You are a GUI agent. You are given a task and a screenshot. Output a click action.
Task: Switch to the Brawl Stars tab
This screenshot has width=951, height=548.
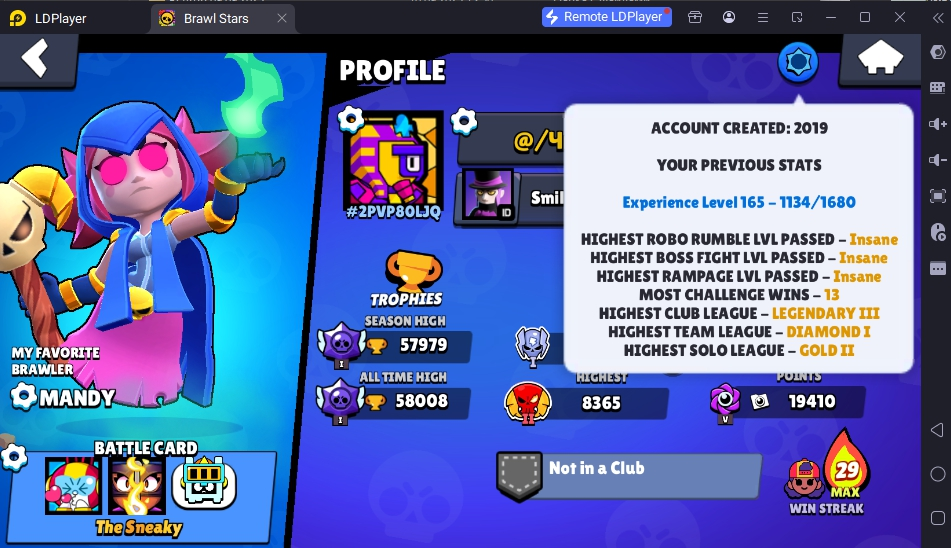coord(216,18)
